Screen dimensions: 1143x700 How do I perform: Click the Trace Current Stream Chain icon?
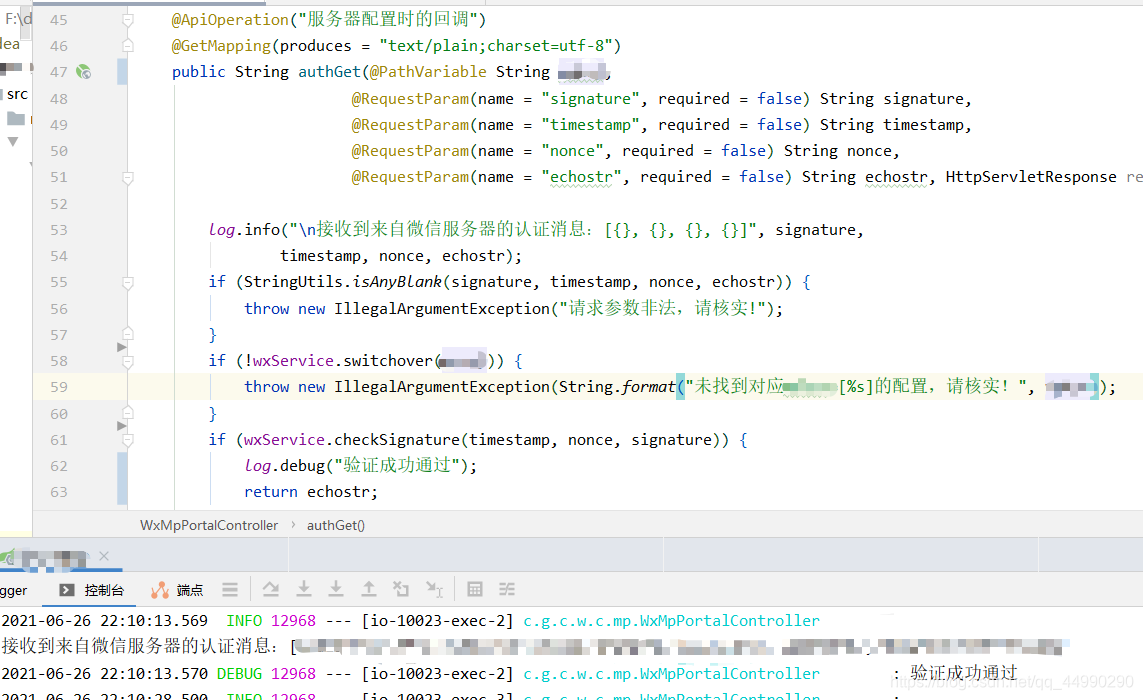(x=507, y=589)
